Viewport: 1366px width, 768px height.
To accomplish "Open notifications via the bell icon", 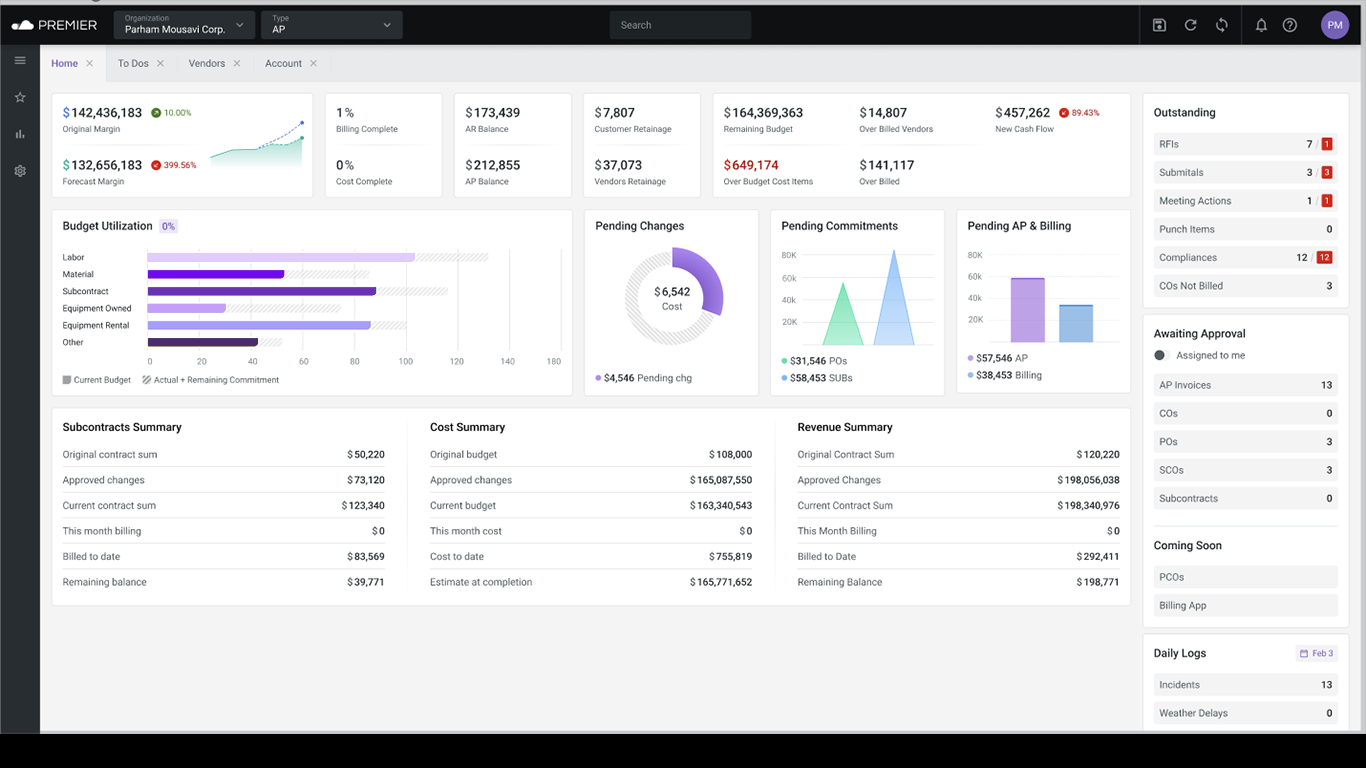I will [x=1261, y=25].
